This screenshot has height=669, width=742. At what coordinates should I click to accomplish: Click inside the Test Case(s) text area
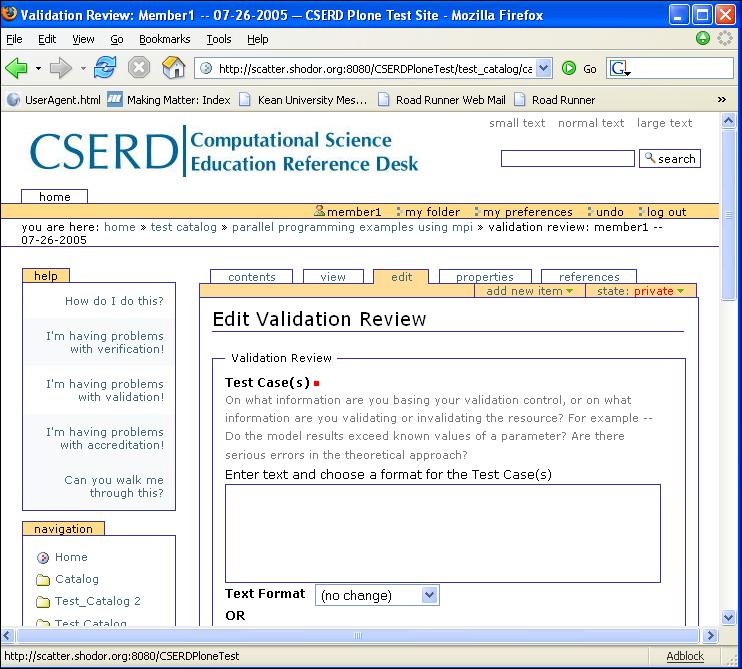pyautogui.click(x=442, y=533)
